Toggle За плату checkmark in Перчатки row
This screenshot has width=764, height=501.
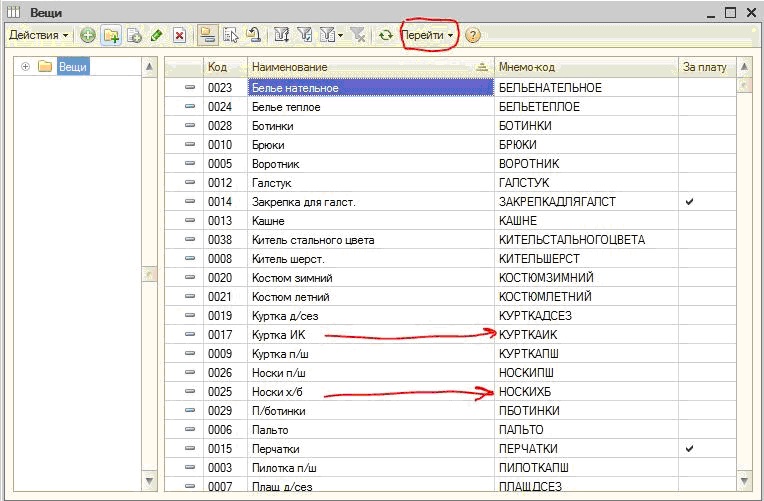point(688,449)
